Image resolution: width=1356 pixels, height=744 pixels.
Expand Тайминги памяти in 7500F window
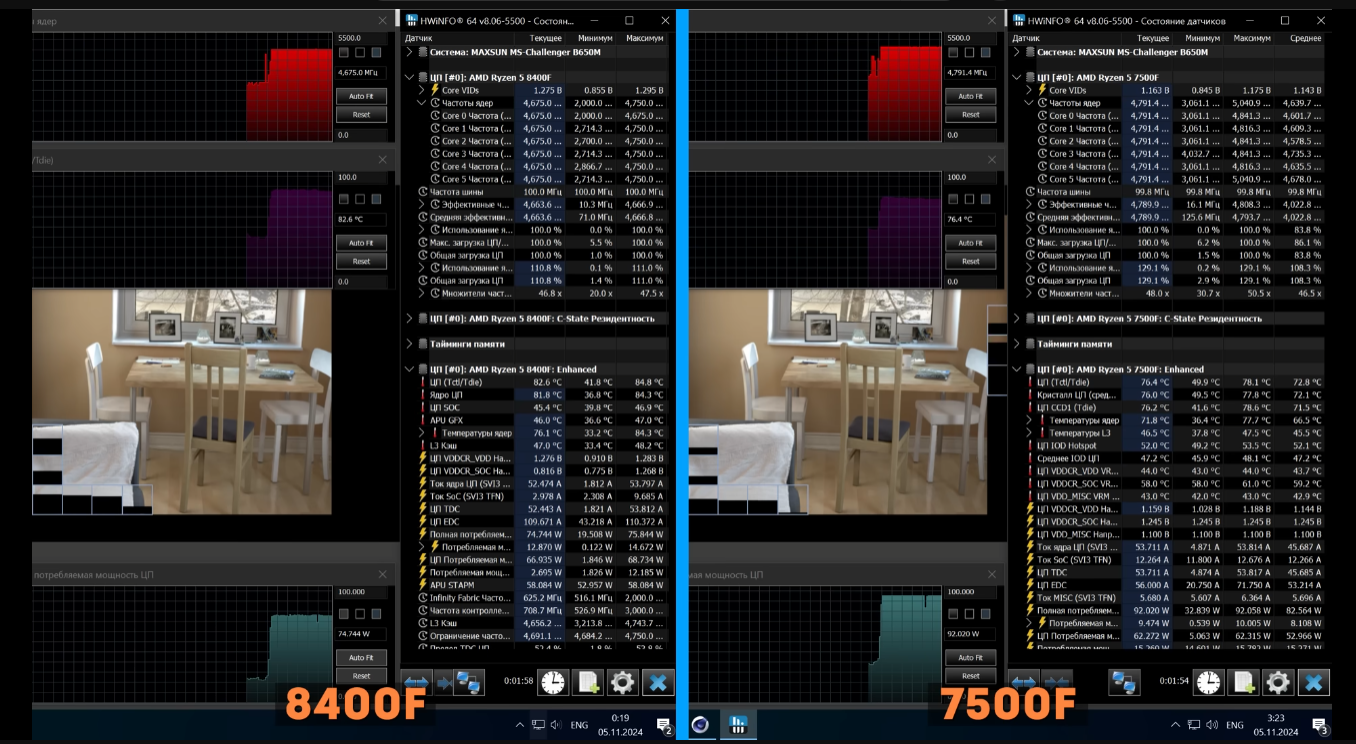(1017, 344)
